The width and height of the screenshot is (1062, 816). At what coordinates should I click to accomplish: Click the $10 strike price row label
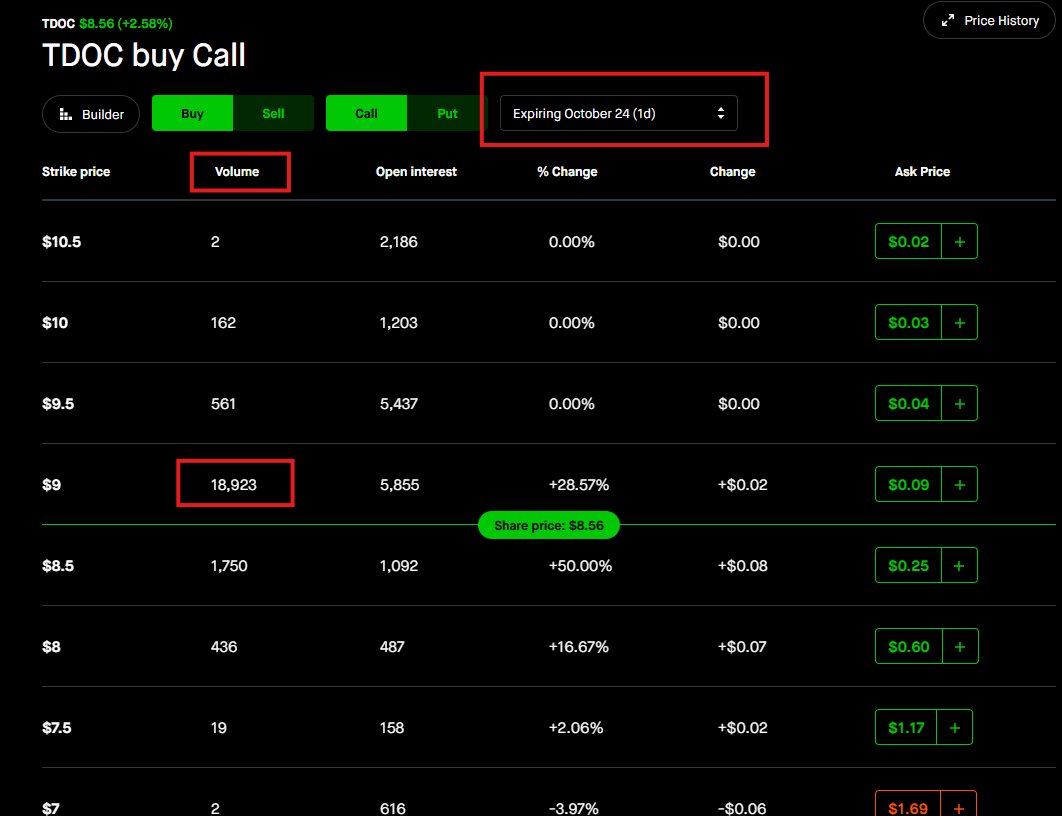click(x=55, y=322)
